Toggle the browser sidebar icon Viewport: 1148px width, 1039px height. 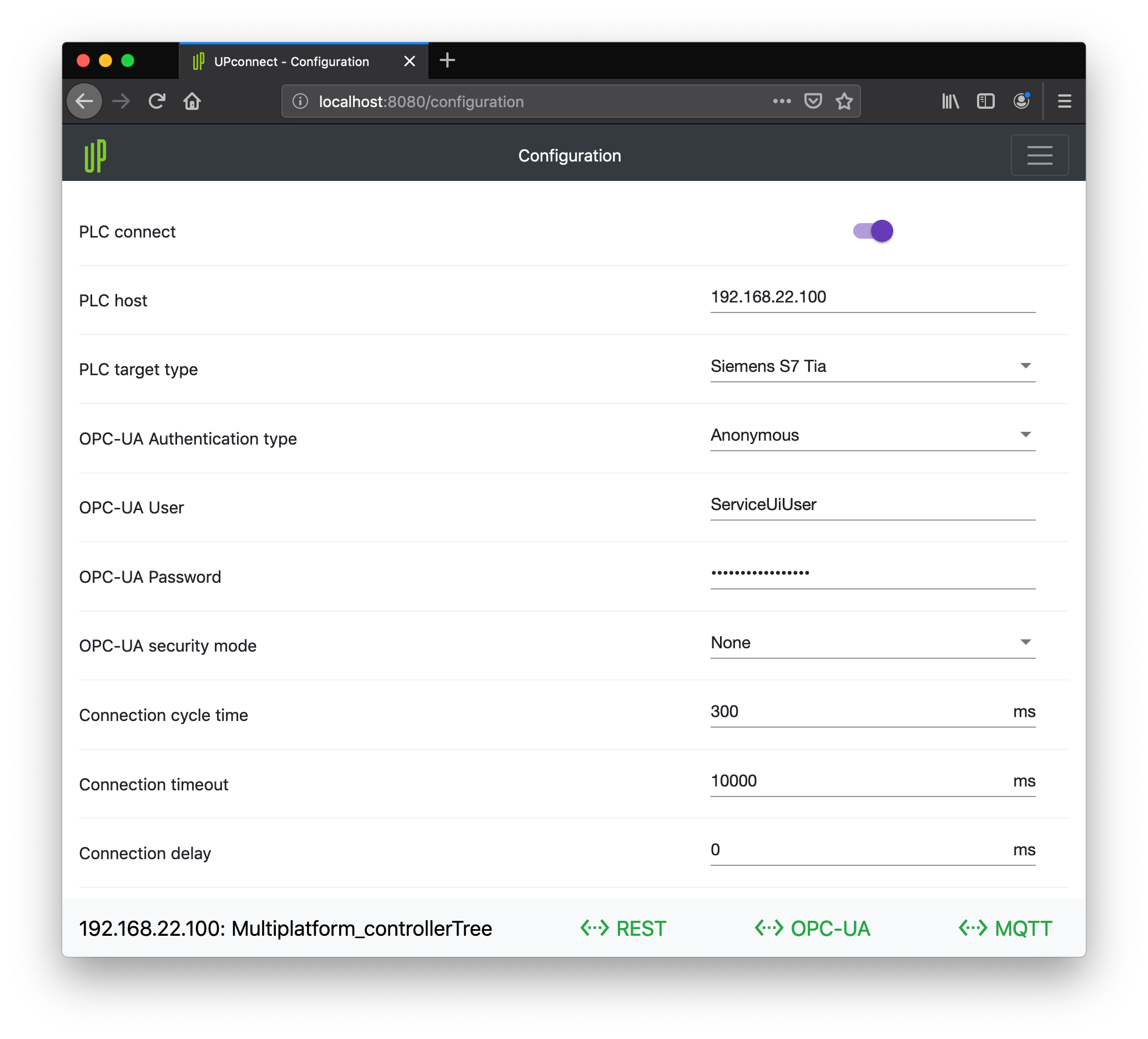[985, 102]
